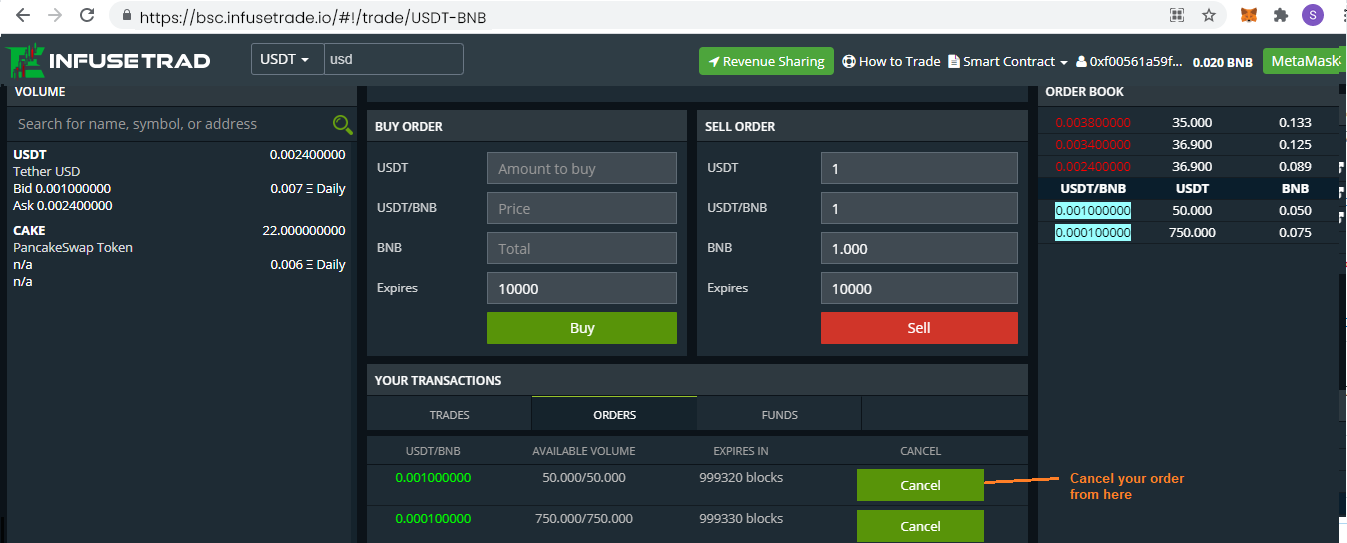Click the green search magnifier icon

point(342,124)
